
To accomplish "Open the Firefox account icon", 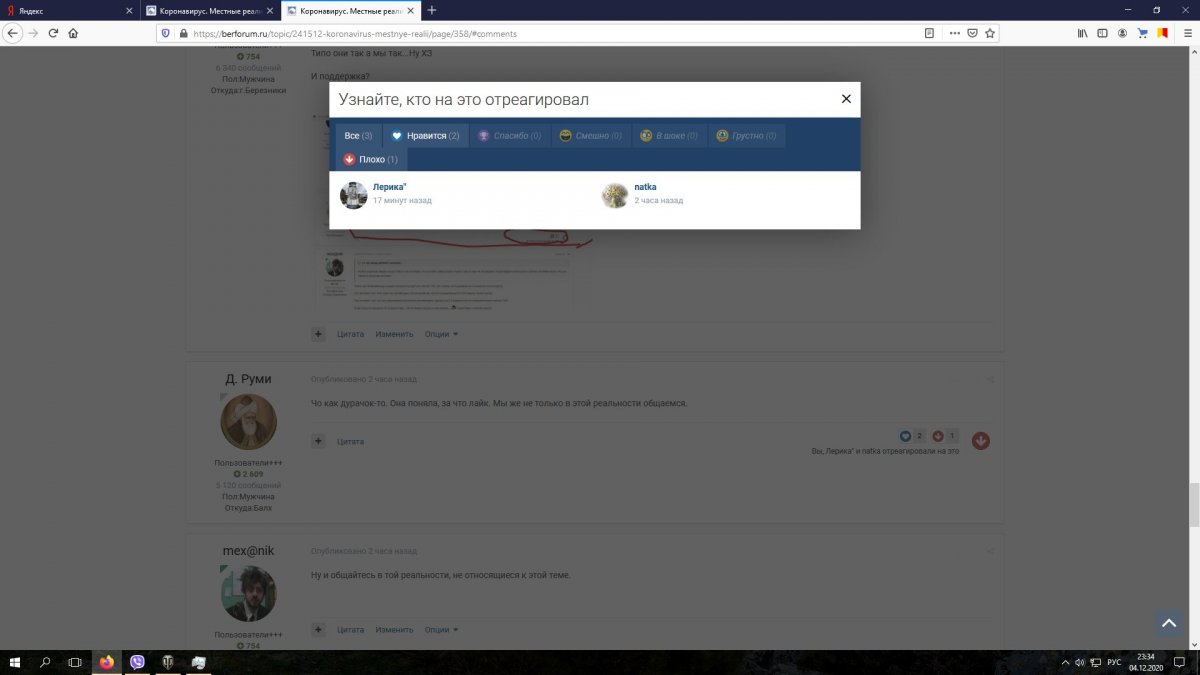I will [1123, 33].
